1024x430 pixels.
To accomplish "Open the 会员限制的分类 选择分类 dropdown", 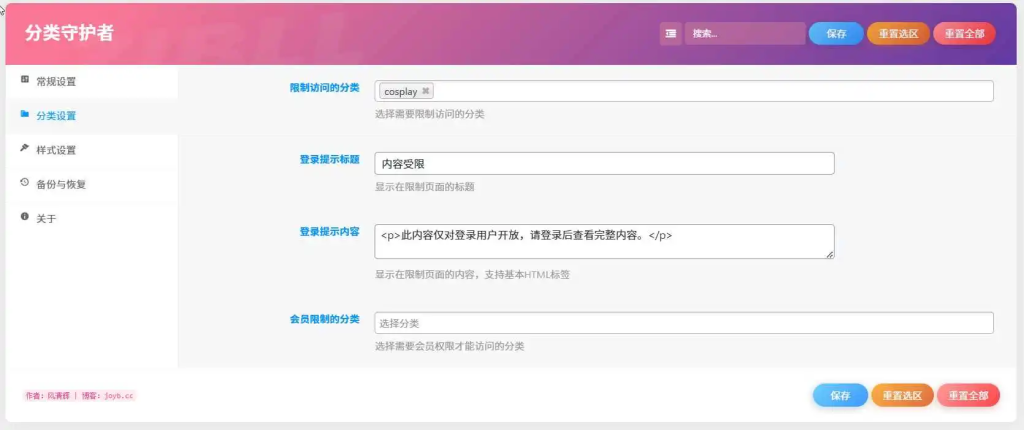I will tap(684, 323).
